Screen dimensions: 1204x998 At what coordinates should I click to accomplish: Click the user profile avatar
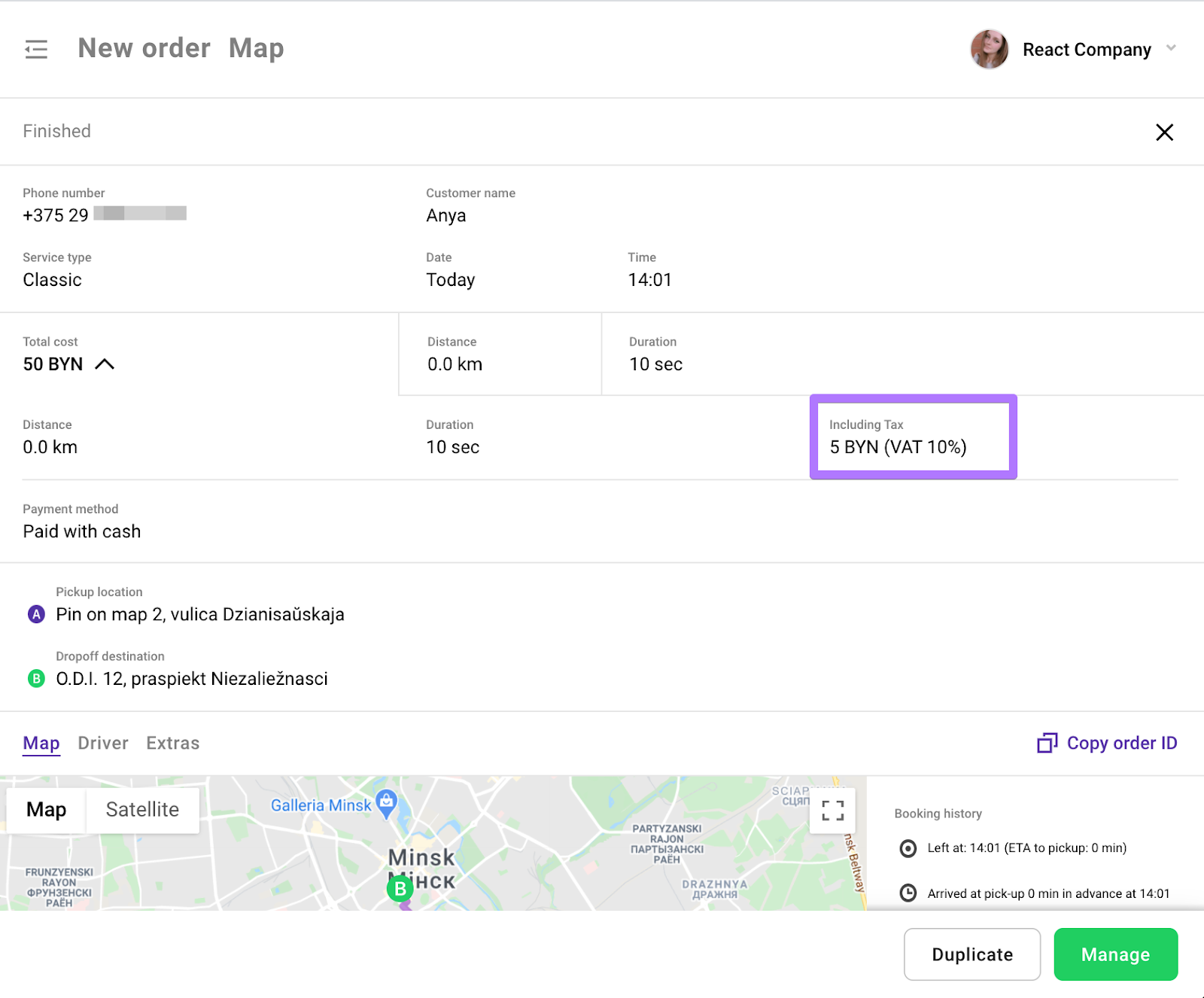[x=989, y=50]
